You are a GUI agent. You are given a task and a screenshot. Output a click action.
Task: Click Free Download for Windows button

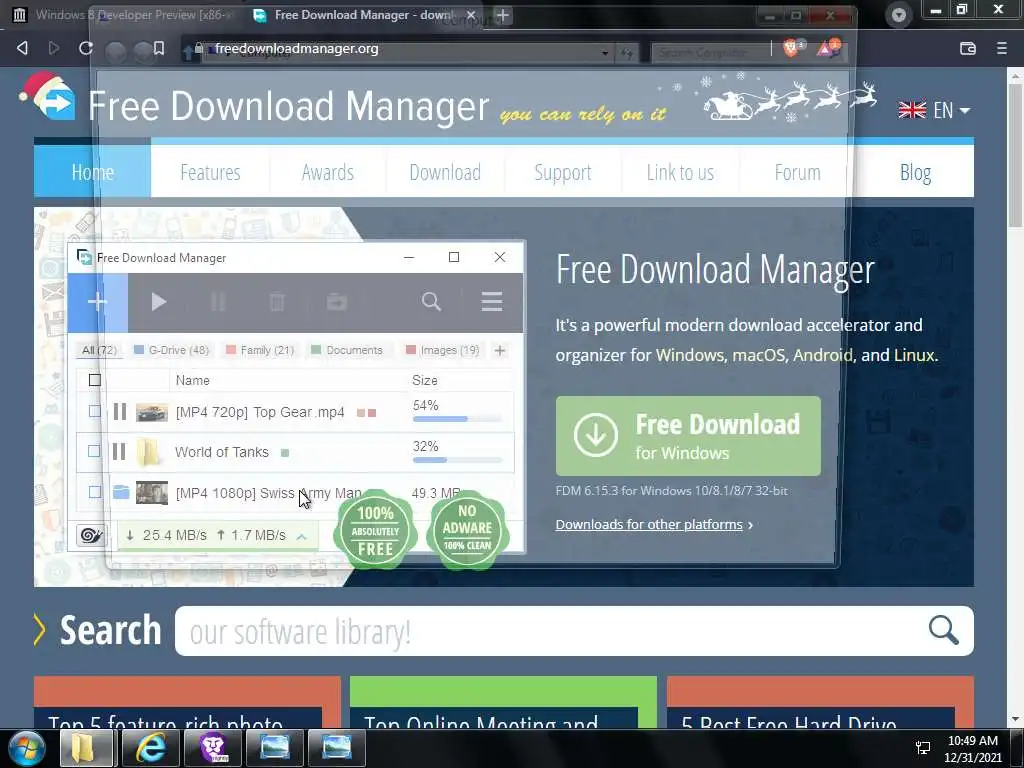click(x=688, y=436)
